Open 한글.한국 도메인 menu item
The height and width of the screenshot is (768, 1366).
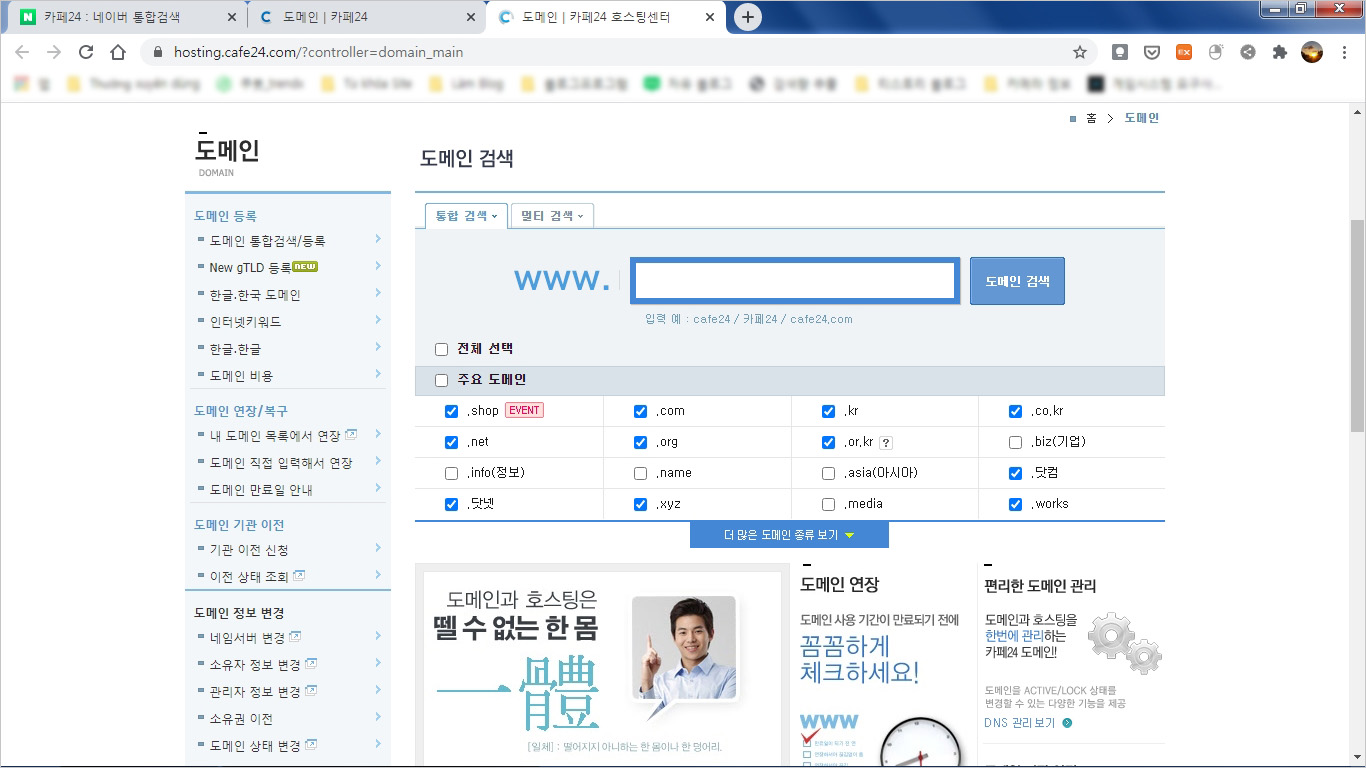point(255,295)
